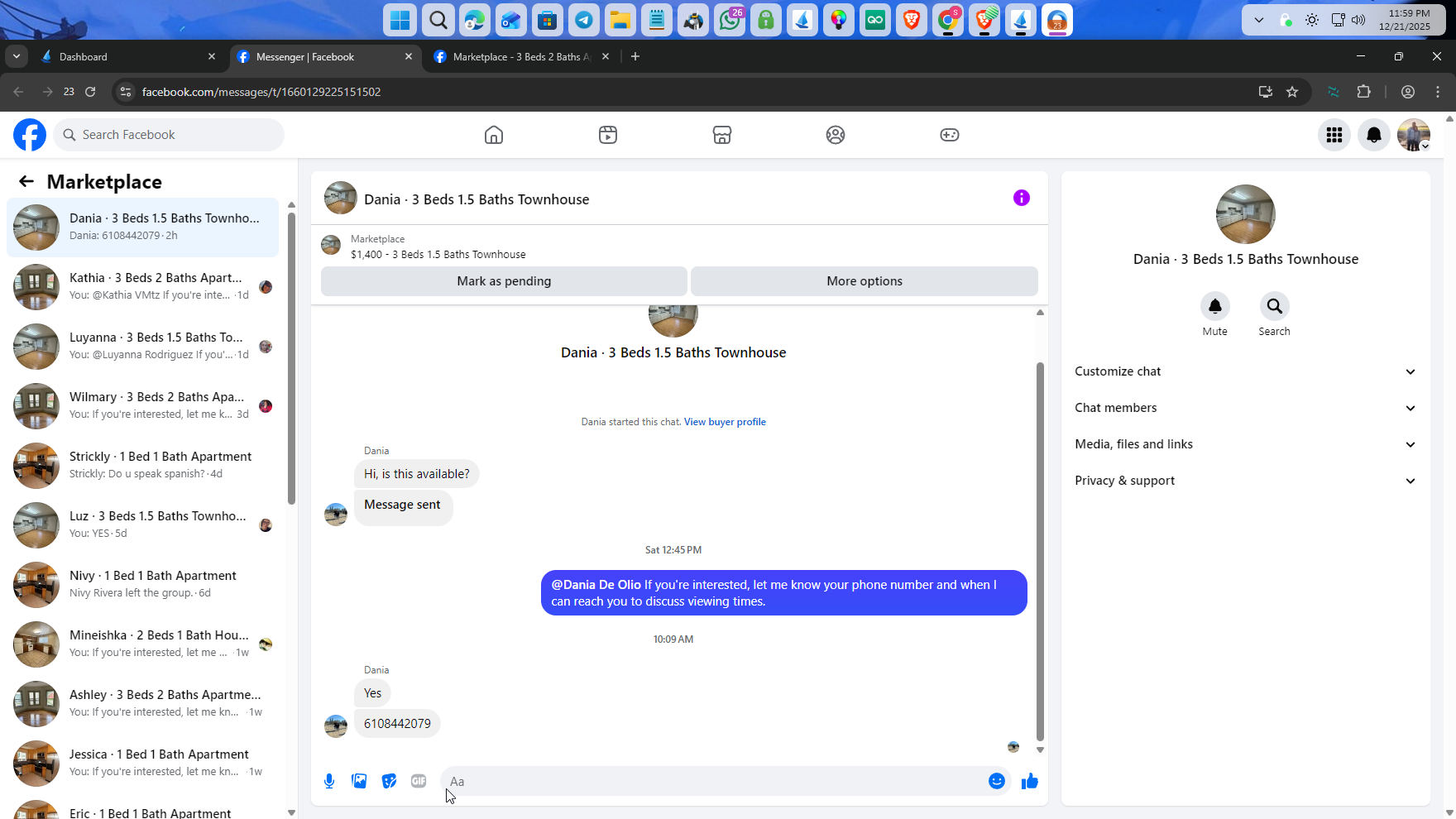Open Kathia · 3 Beds 2 Baths conversation
The image size is (1456, 819).
point(142,286)
